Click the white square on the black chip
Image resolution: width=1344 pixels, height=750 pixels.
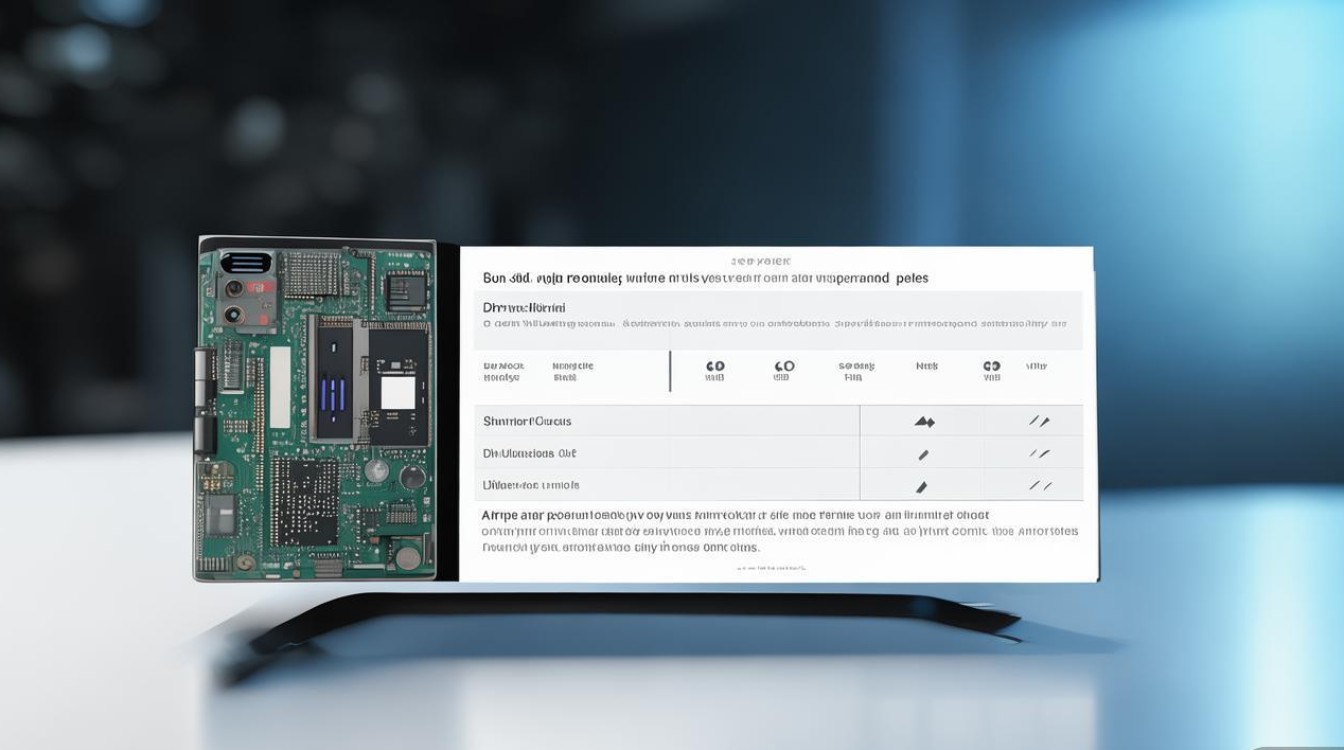[397, 393]
